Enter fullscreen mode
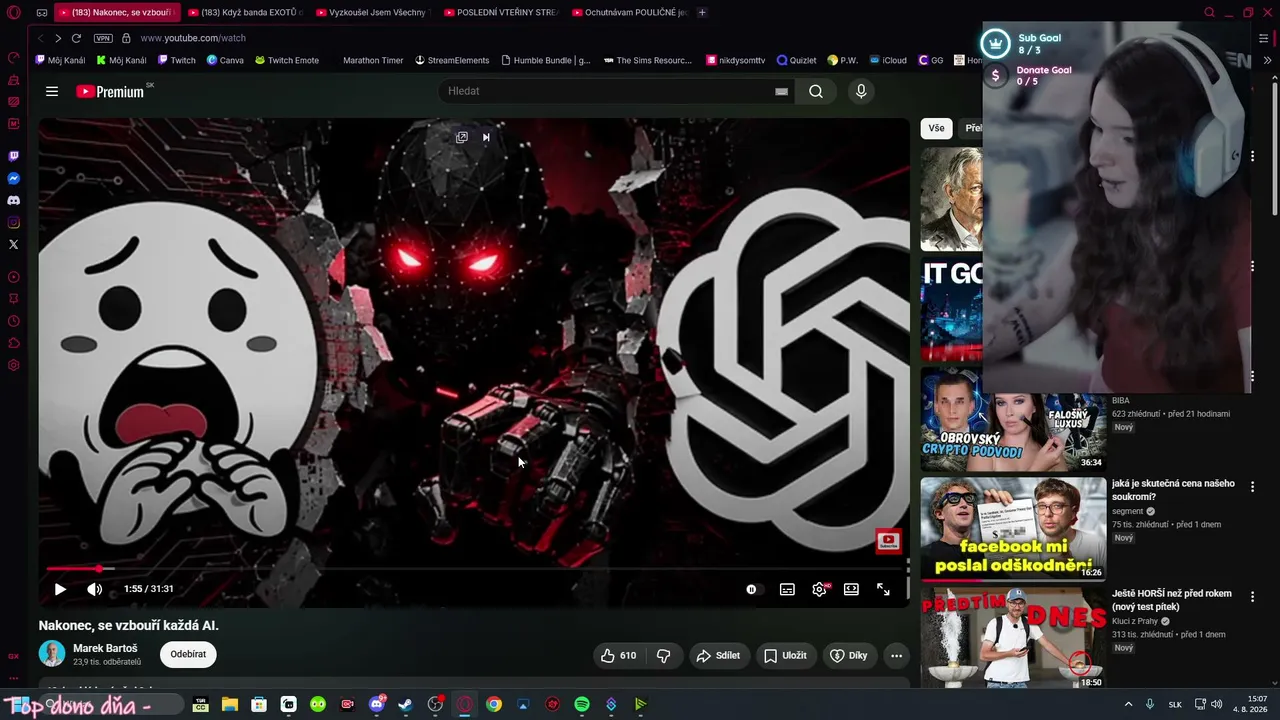 (883, 589)
